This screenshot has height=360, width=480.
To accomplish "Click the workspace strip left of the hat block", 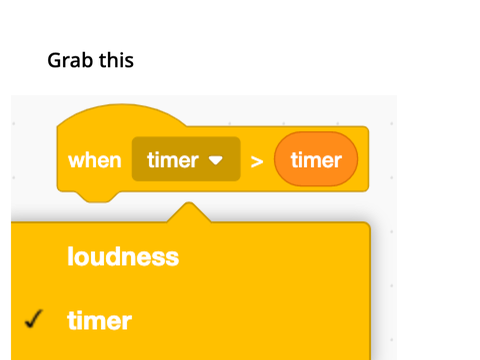I will 33,158.
